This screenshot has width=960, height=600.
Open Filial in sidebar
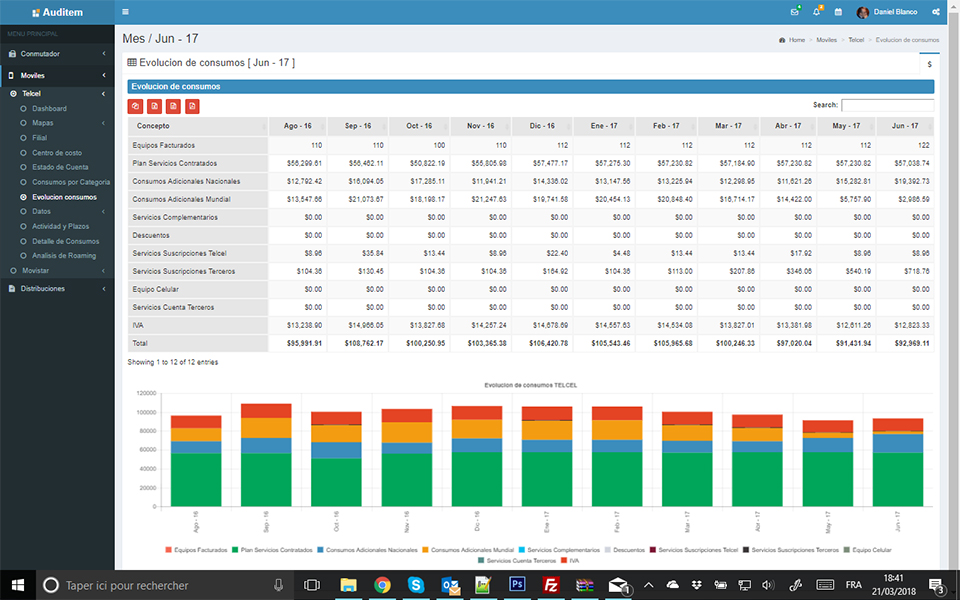[x=39, y=138]
